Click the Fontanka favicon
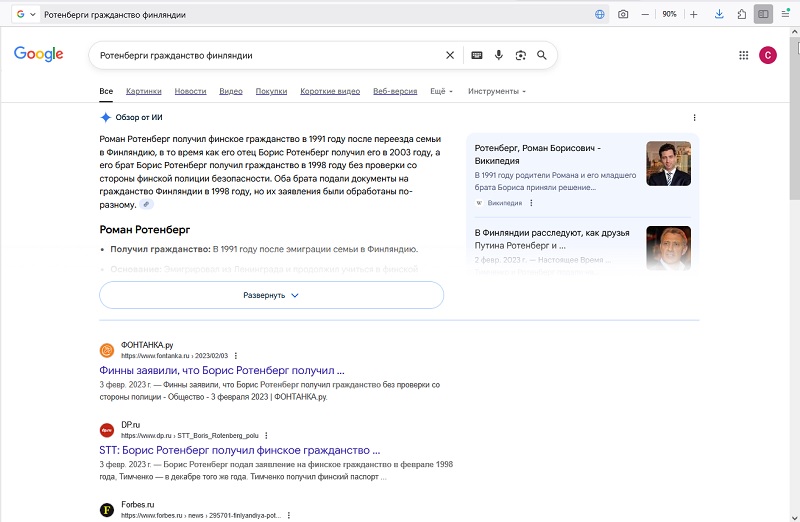Image resolution: width=800 pixels, height=522 pixels. [x=107, y=350]
